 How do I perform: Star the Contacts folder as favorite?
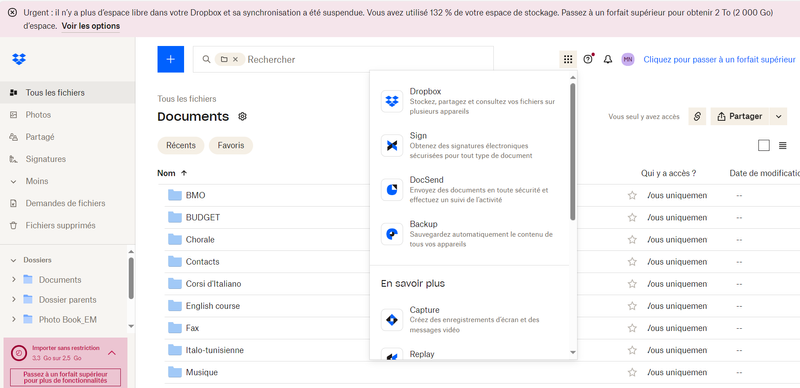pos(632,261)
